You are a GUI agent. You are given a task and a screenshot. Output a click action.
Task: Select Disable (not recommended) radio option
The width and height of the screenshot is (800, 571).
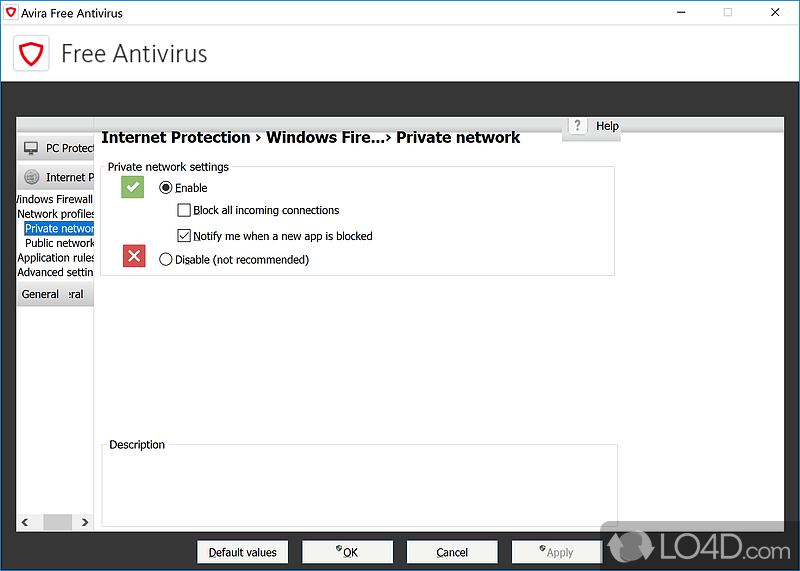[x=166, y=260]
